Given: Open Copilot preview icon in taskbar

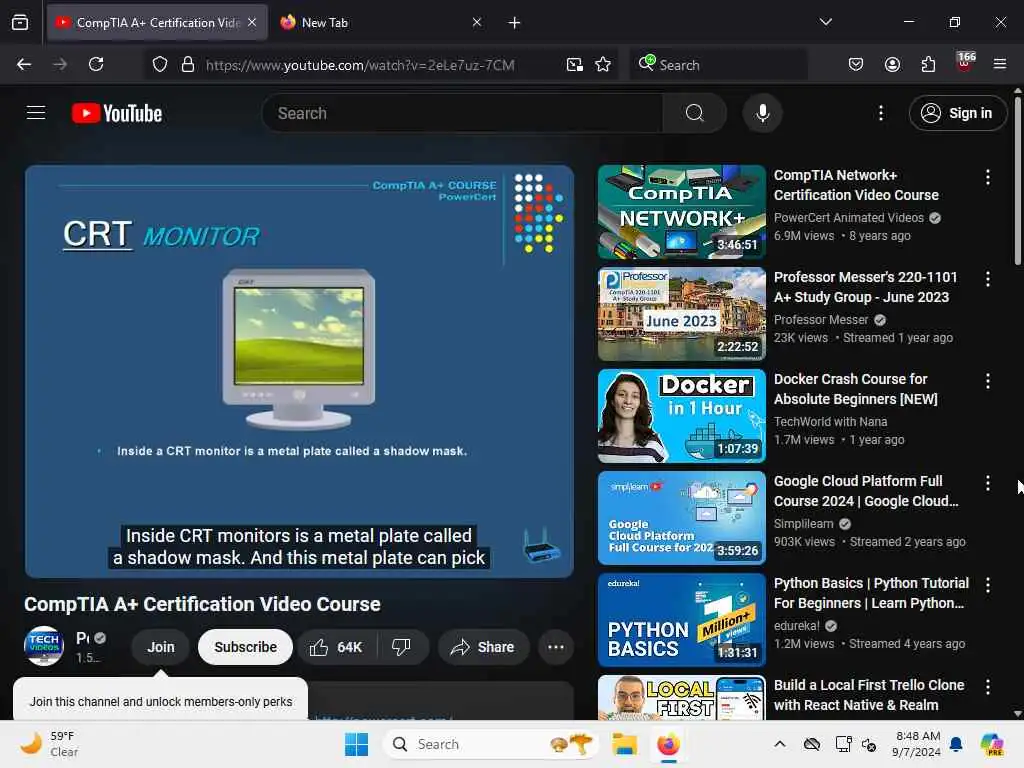Looking at the screenshot, I should point(992,744).
